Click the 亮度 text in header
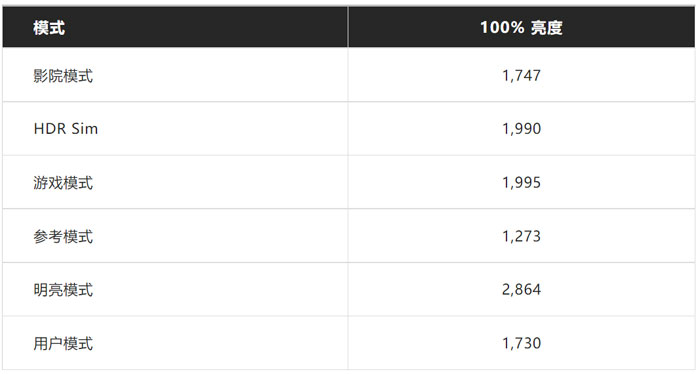 [x=546, y=28]
